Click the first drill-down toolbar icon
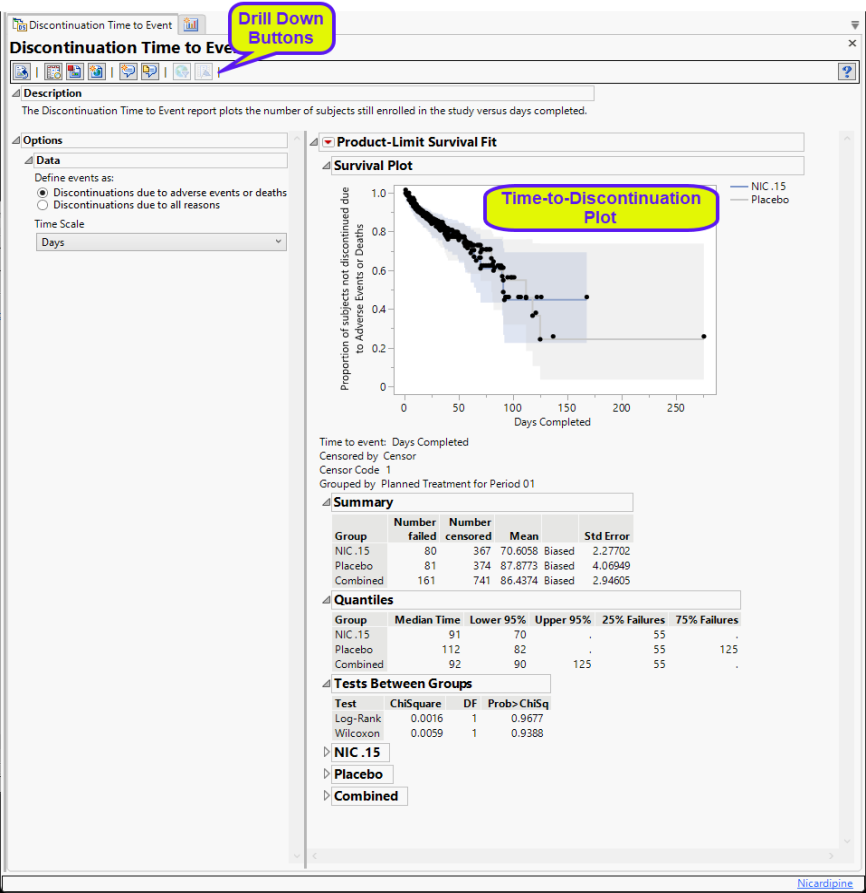Viewport: 866px width, 893px height. click(22, 72)
